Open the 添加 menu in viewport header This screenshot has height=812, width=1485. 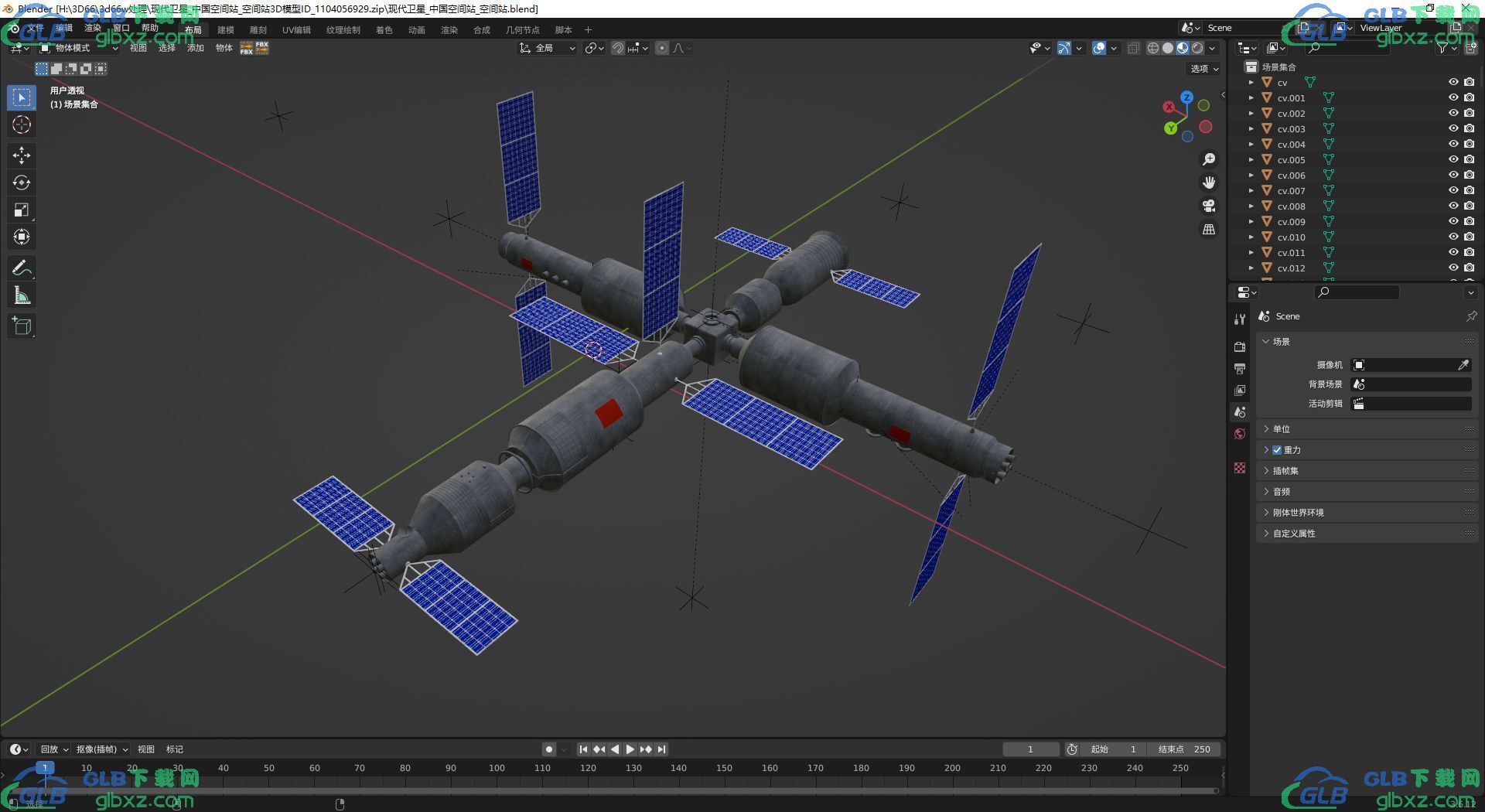click(196, 48)
